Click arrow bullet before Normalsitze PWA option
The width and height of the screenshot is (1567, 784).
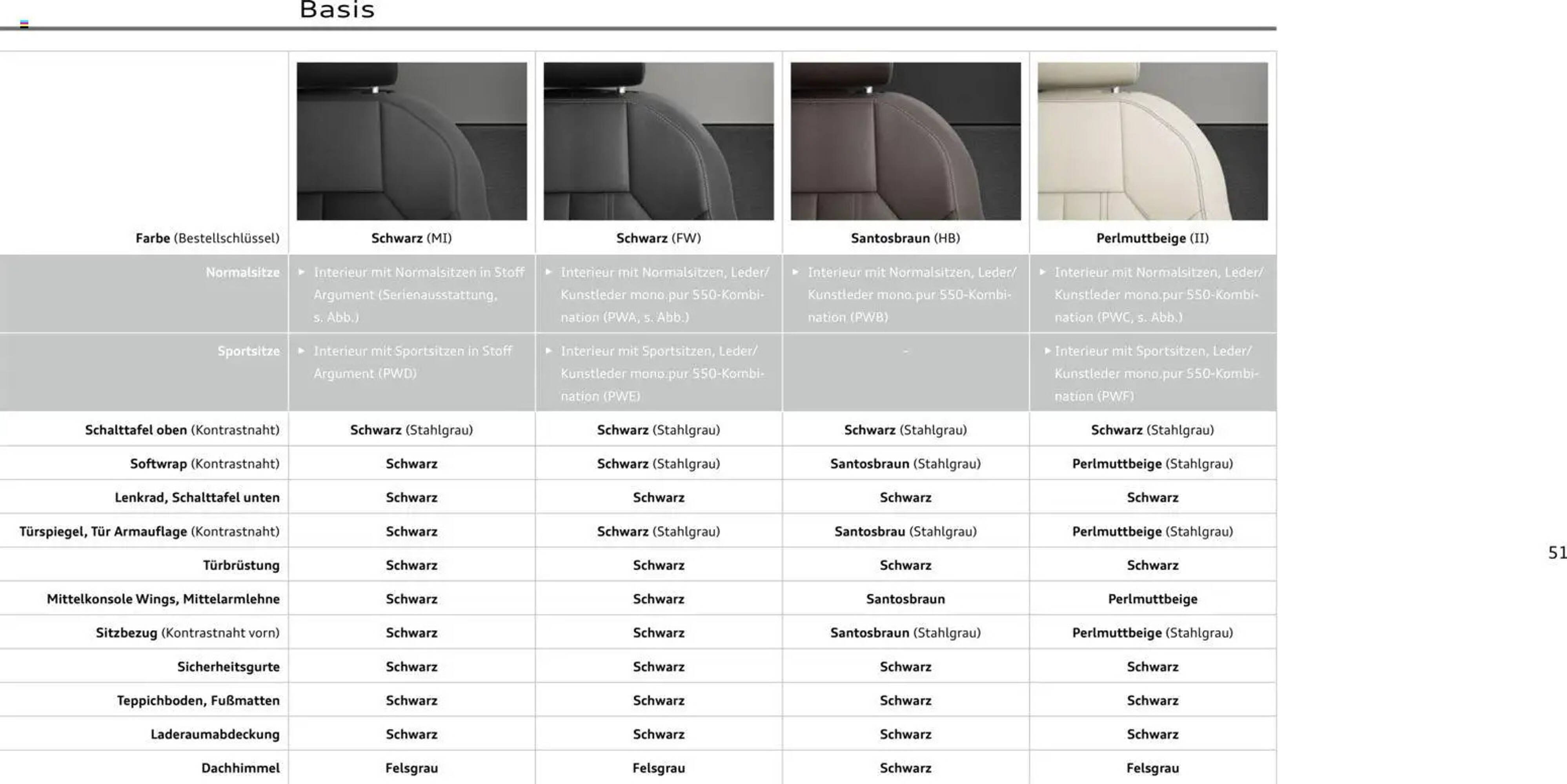[549, 272]
